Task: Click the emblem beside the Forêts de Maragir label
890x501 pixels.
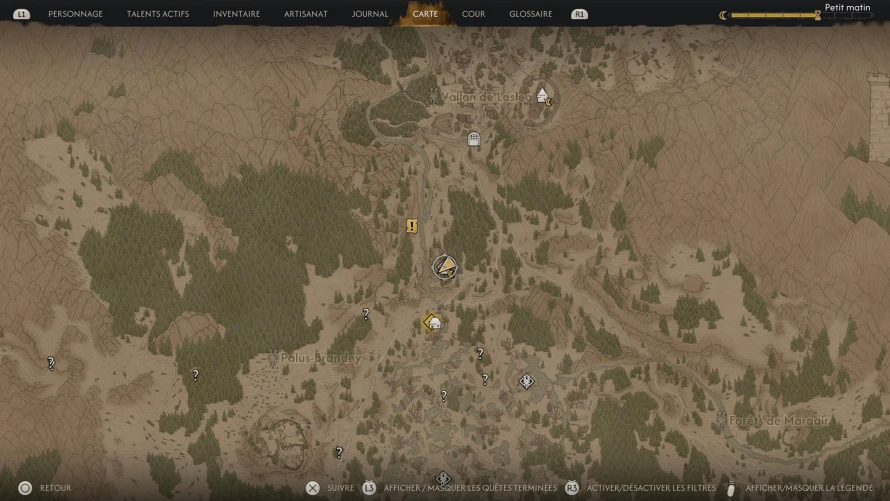Action: 721,420
